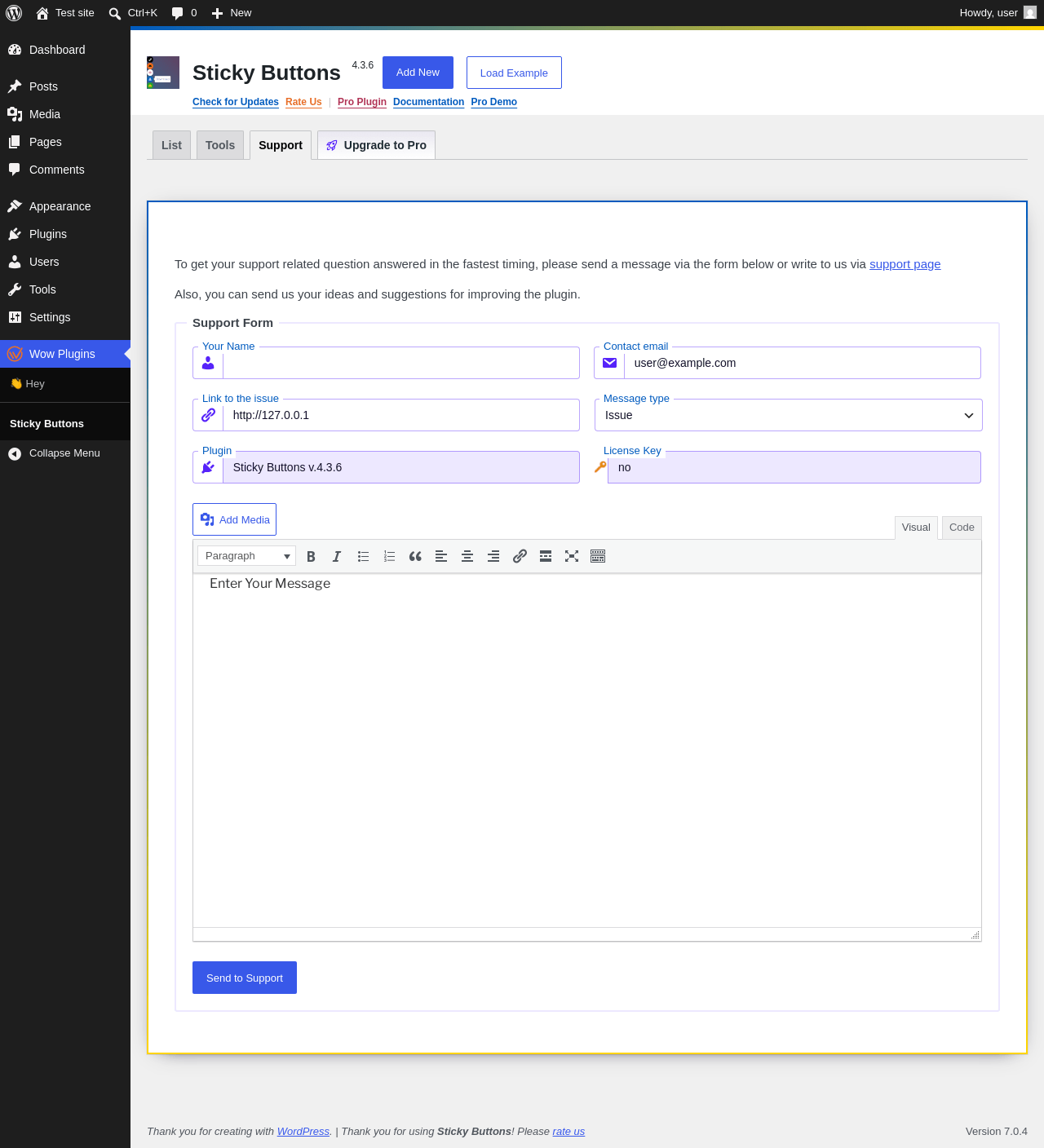Open the comments bubble in admin bar
The image size is (1044, 1148).
184,13
